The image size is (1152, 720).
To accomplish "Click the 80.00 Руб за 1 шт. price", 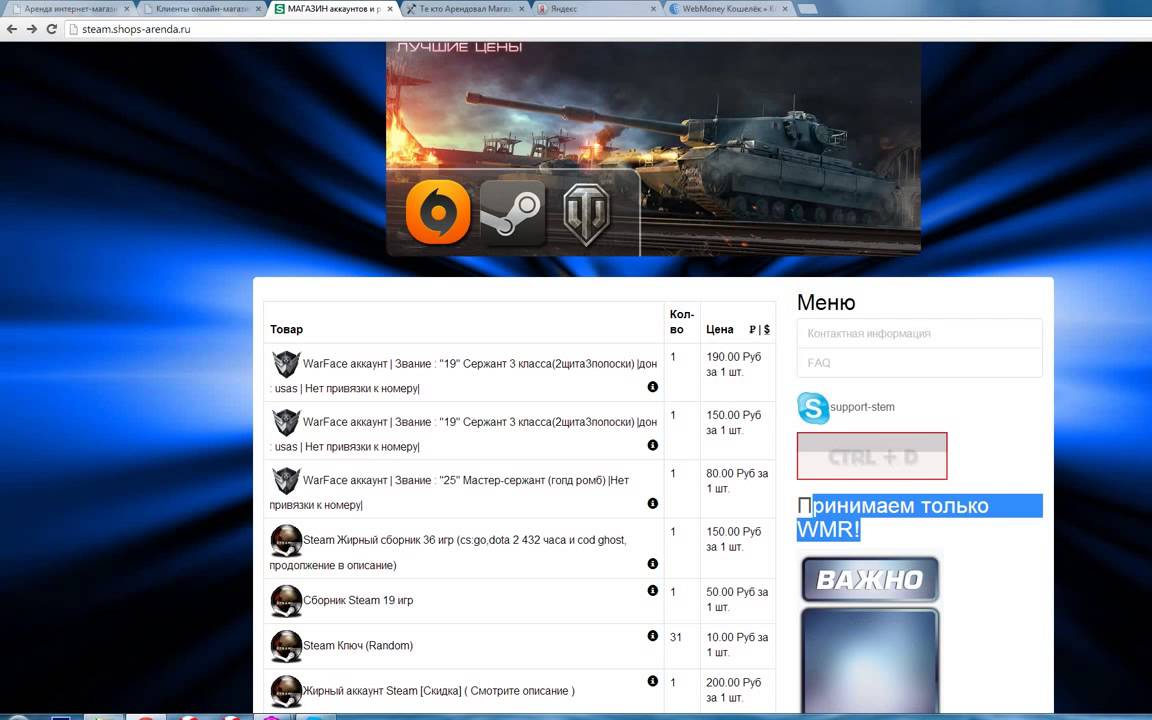I will (x=737, y=481).
